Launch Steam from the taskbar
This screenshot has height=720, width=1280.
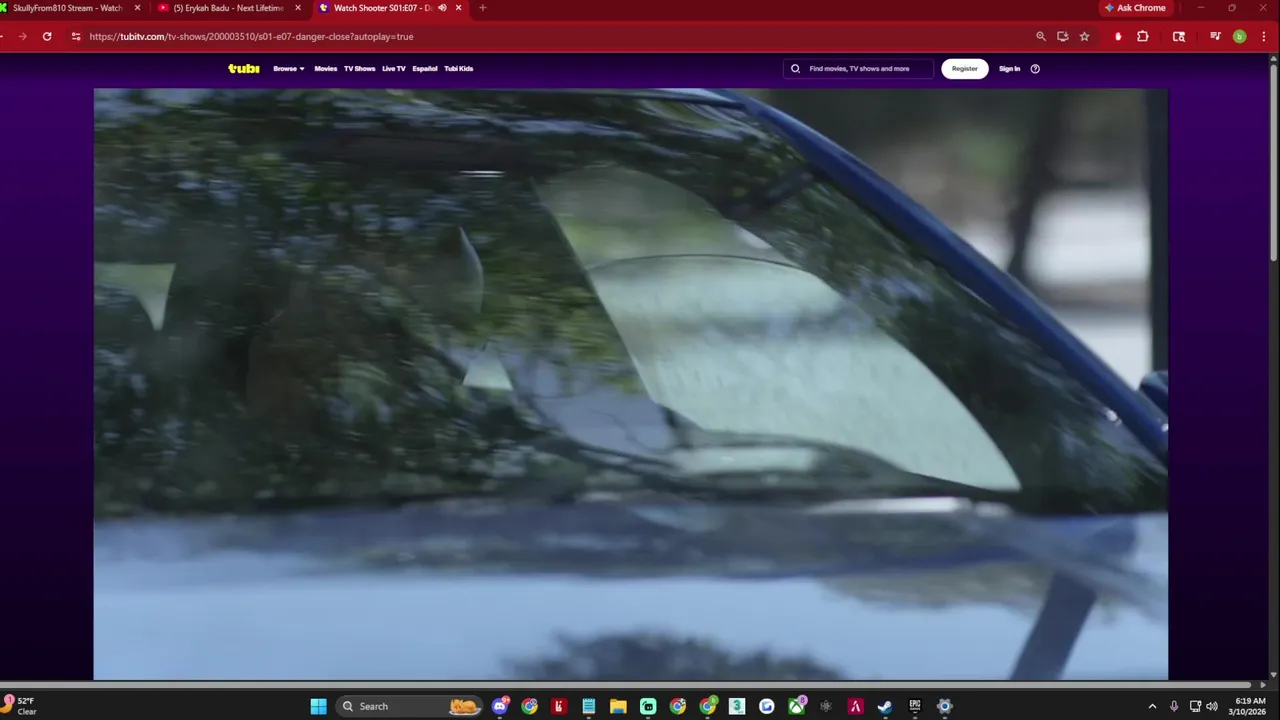(x=885, y=706)
